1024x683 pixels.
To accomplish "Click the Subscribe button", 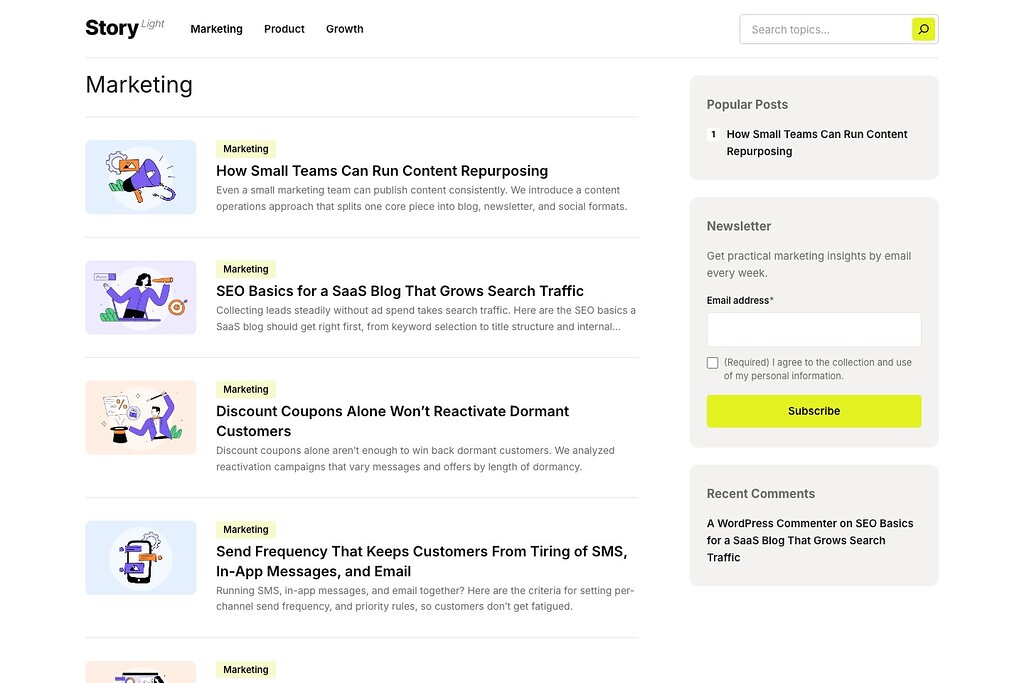I will click(x=814, y=411).
